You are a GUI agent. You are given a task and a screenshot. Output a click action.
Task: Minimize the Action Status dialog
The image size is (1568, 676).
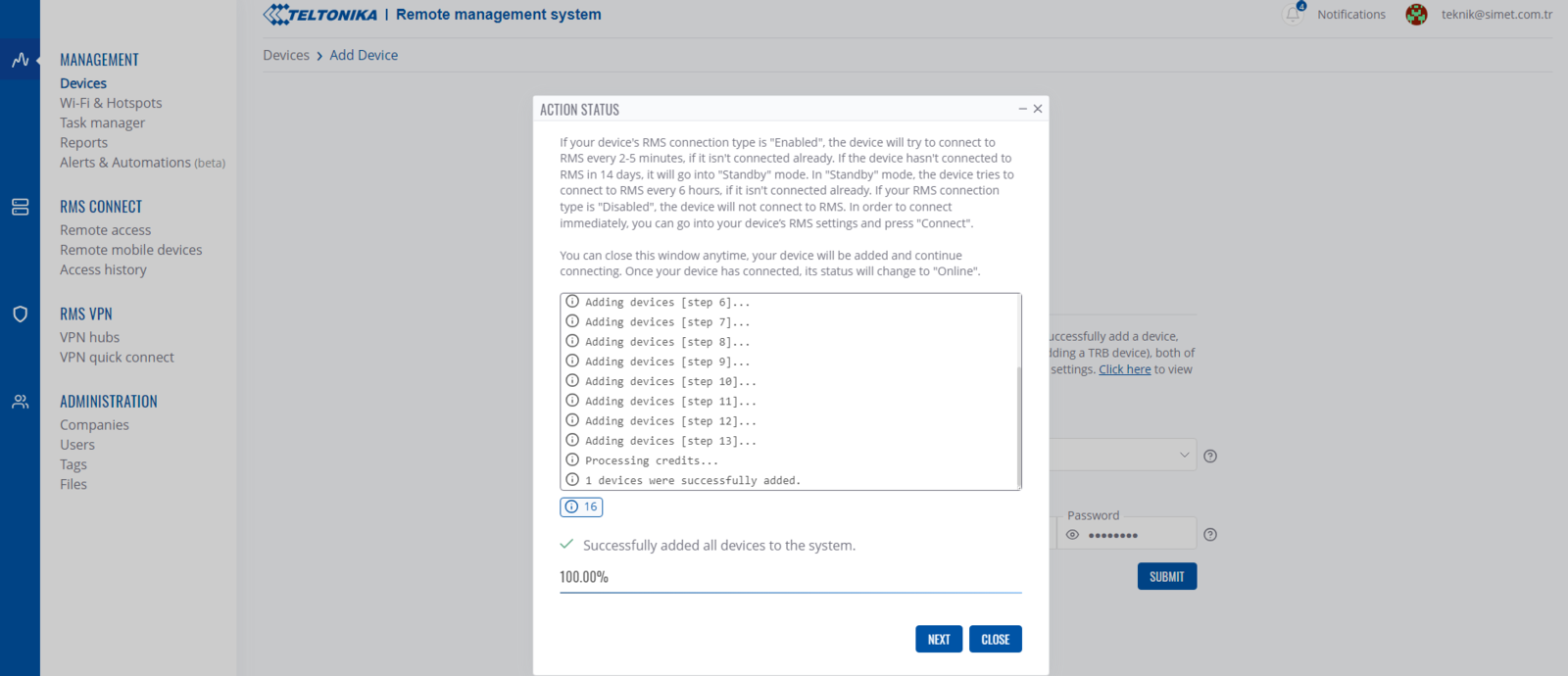[1023, 109]
